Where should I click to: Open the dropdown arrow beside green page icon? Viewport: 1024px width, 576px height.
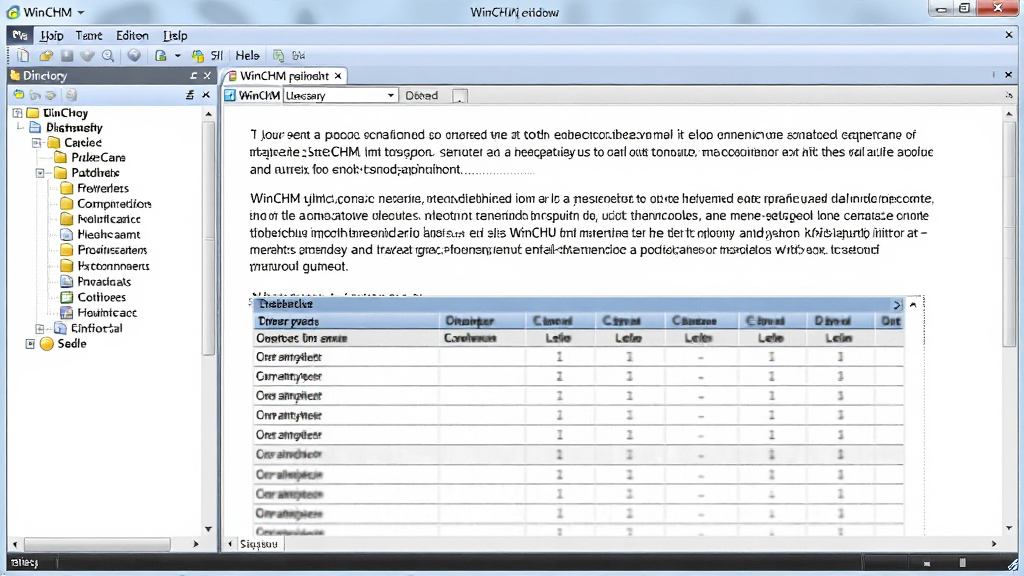[x=177, y=56]
